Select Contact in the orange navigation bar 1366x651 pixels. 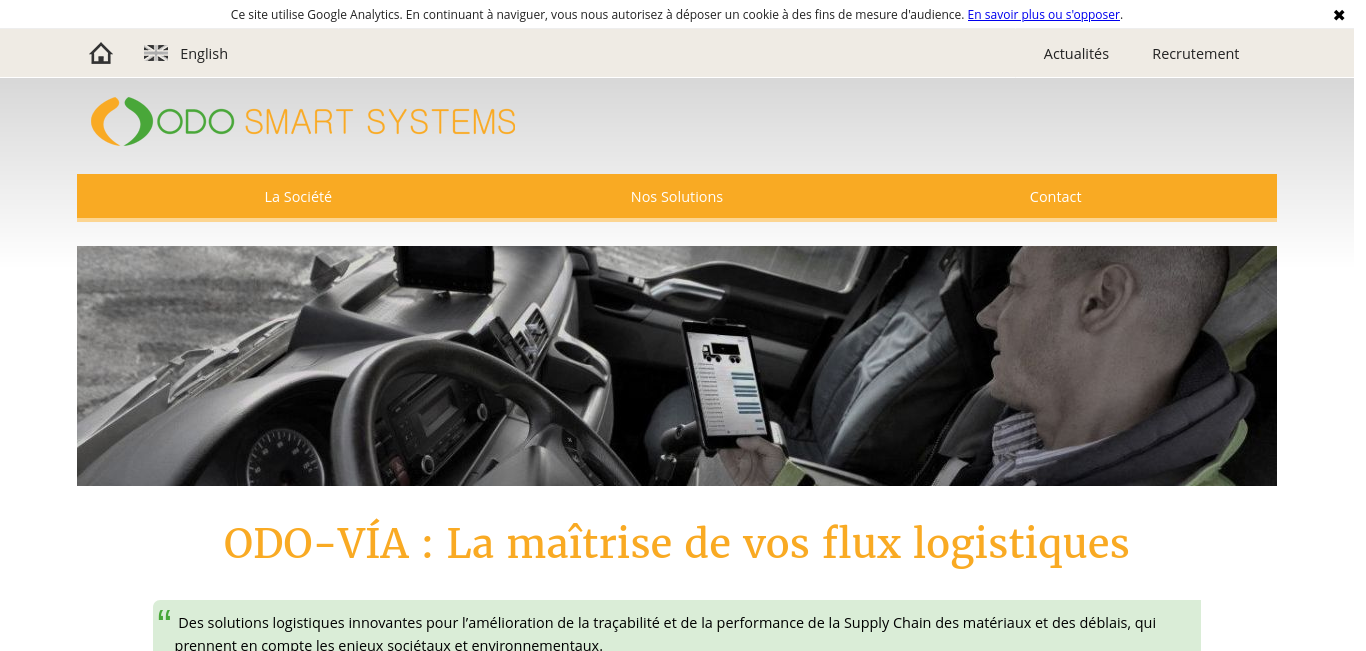coord(1055,197)
